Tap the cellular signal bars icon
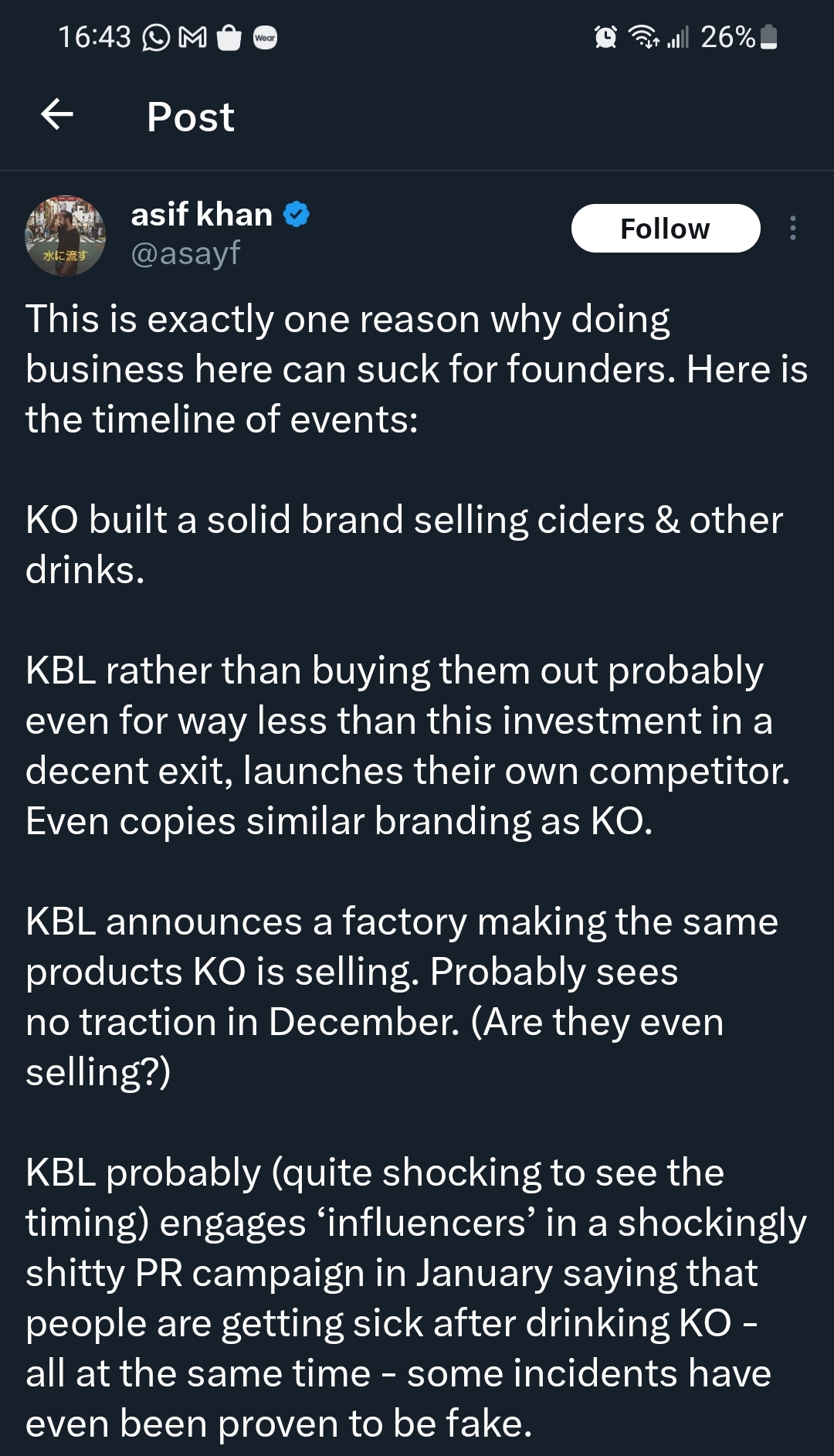The width and height of the screenshot is (834, 1456). pos(677,36)
